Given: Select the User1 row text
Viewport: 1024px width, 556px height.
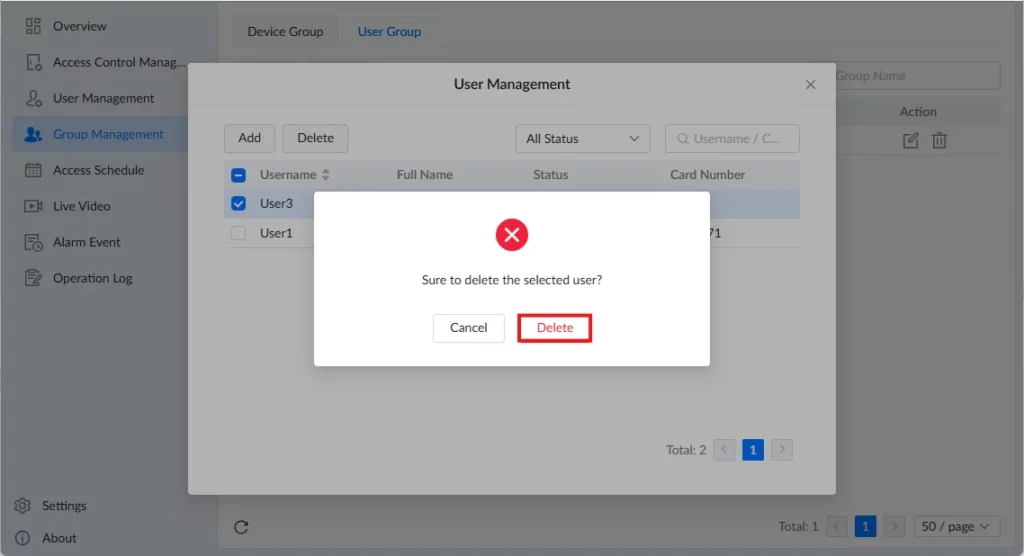Looking at the screenshot, I should point(276,233).
